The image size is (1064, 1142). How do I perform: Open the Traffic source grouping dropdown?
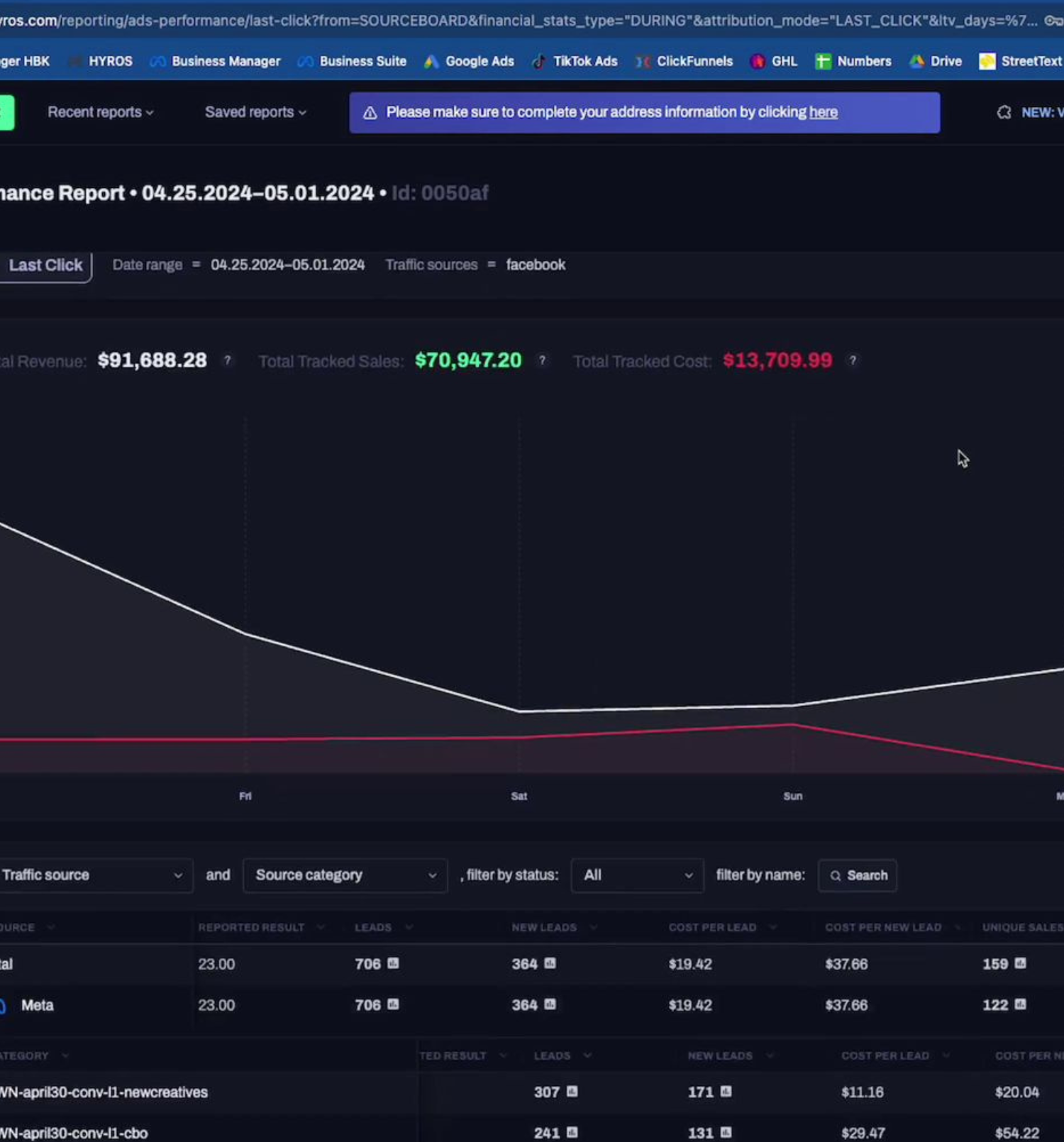click(95, 875)
